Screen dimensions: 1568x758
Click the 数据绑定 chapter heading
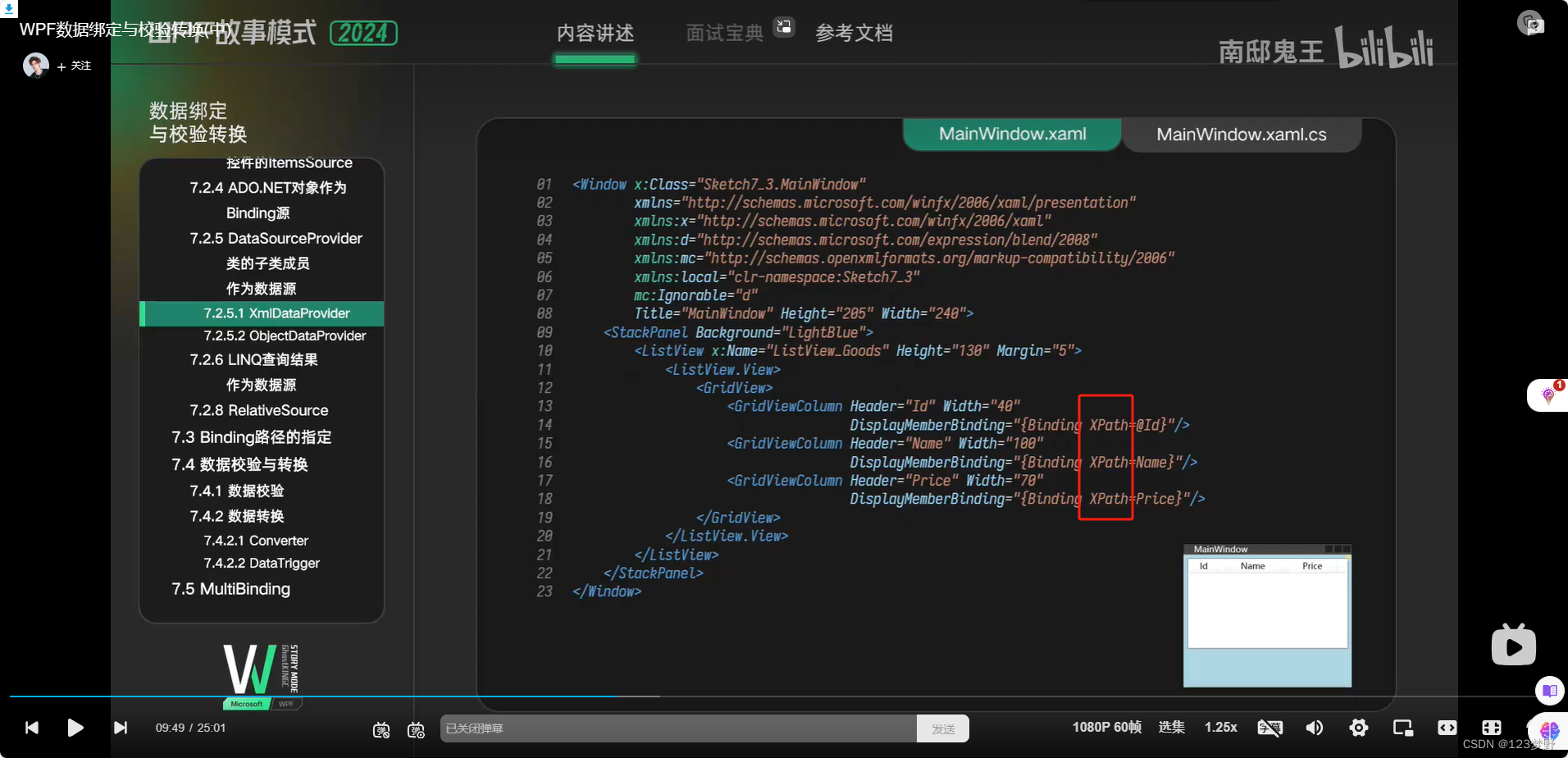coord(188,111)
